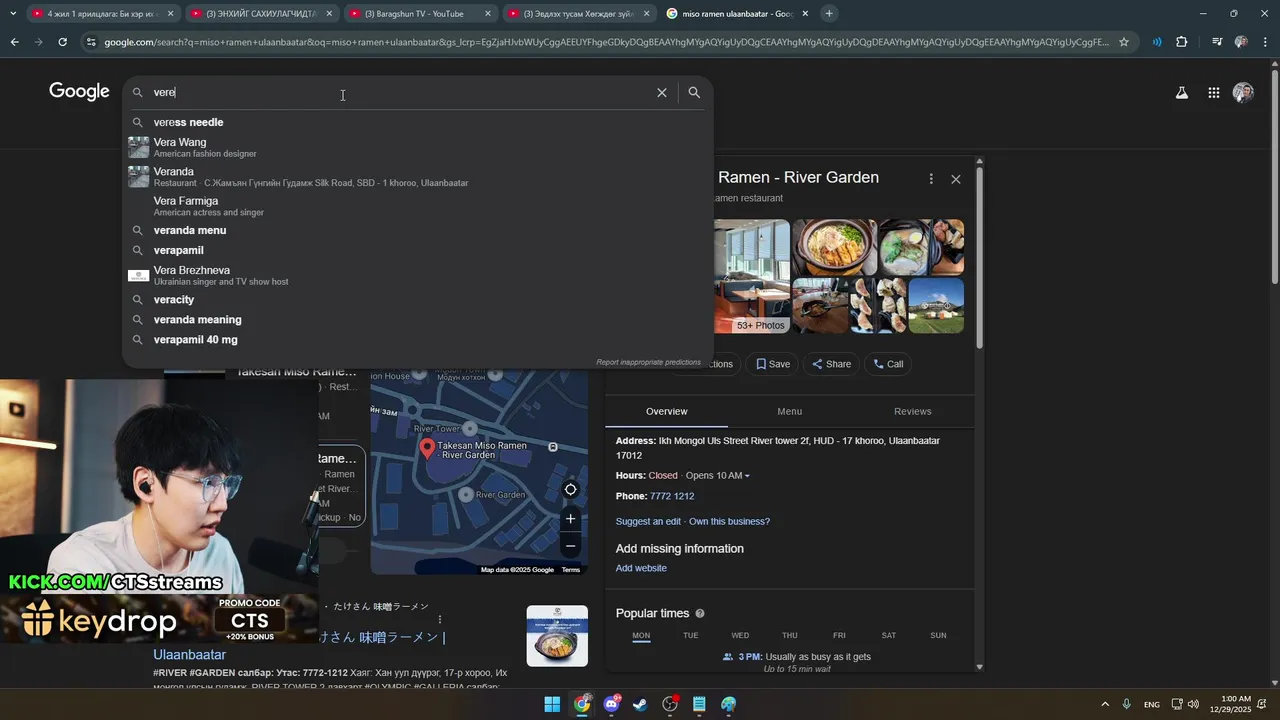This screenshot has width=1280, height=720.
Task: Click the browser address bar URL
Action: pyautogui.click(x=605, y=42)
